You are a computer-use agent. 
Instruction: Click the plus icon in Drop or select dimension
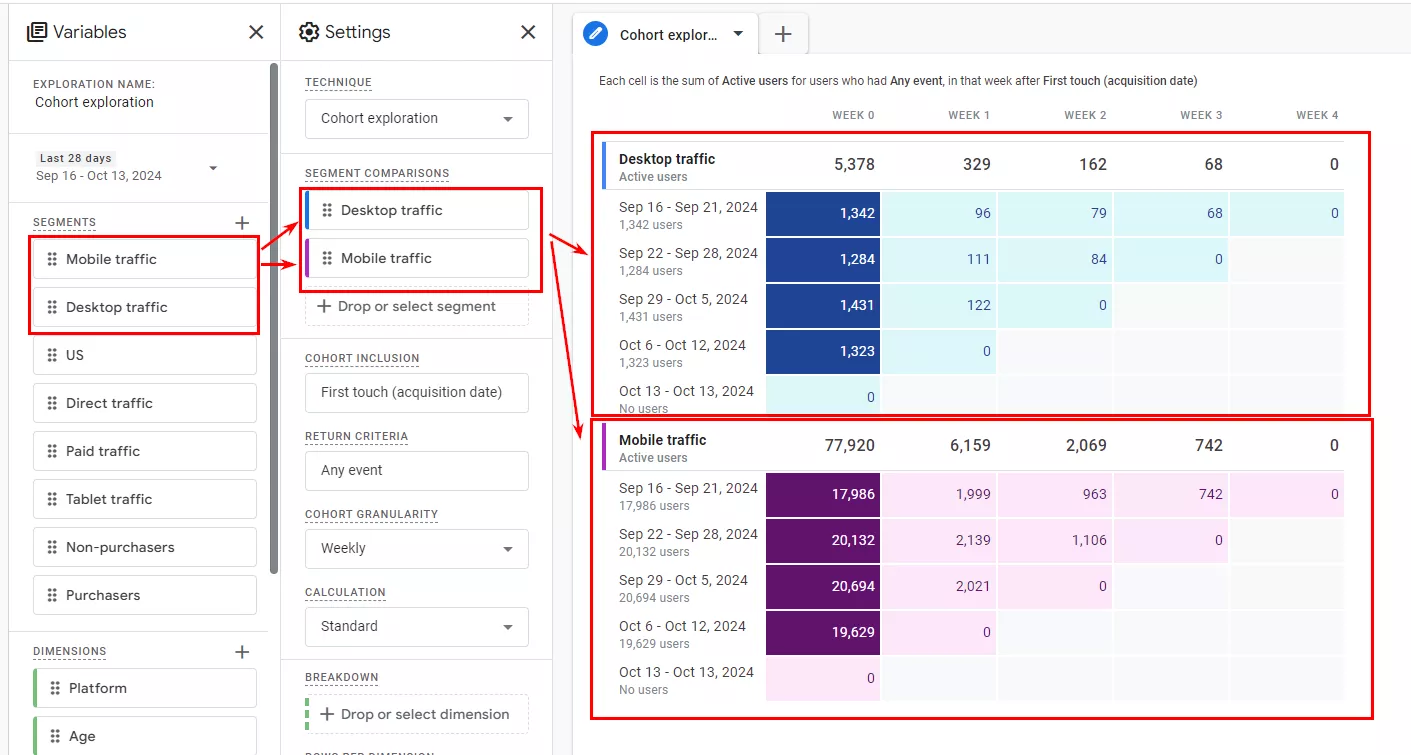pos(327,714)
